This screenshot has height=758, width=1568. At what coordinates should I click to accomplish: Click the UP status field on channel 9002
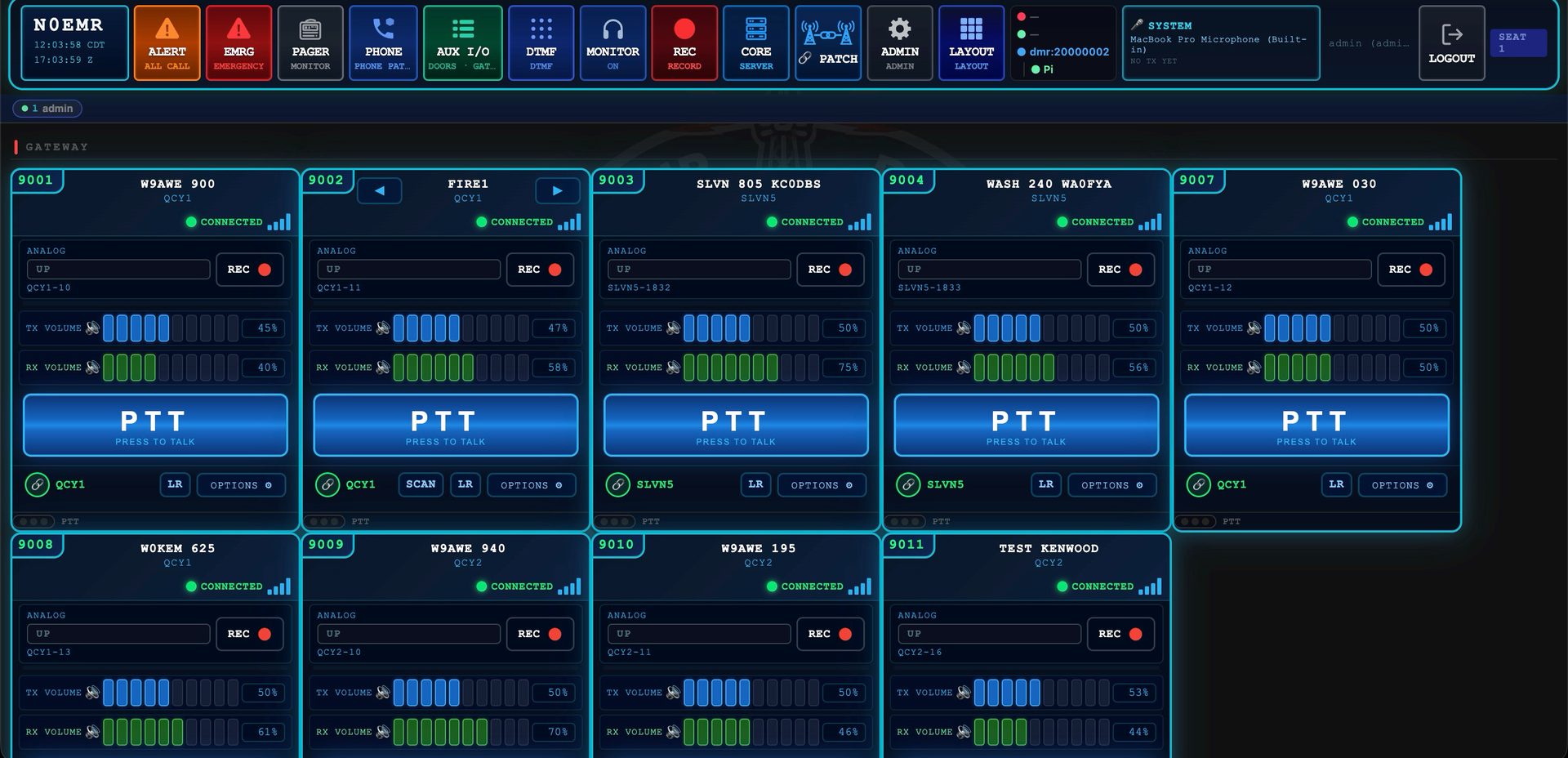point(409,270)
